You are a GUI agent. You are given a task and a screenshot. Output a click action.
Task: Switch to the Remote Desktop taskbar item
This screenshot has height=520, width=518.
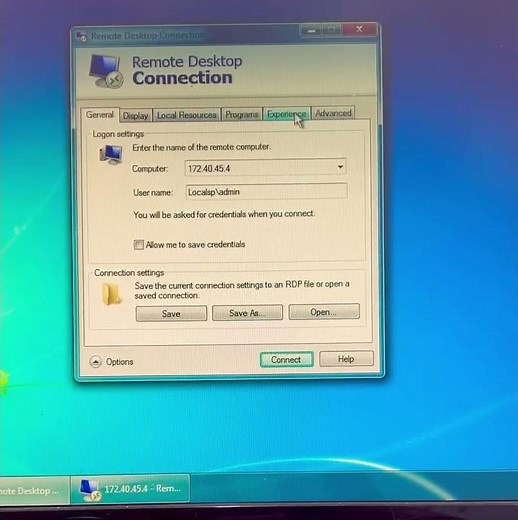click(34, 490)
